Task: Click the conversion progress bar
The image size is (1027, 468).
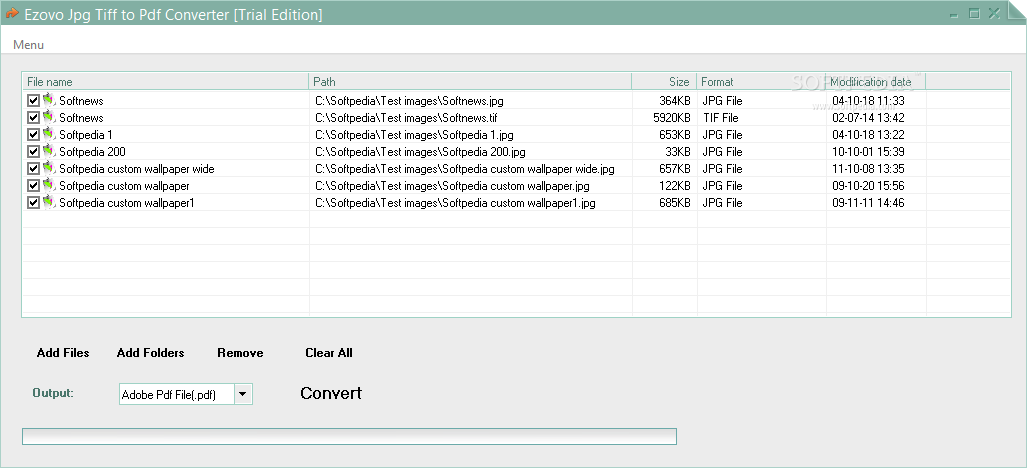Action: 349,437
